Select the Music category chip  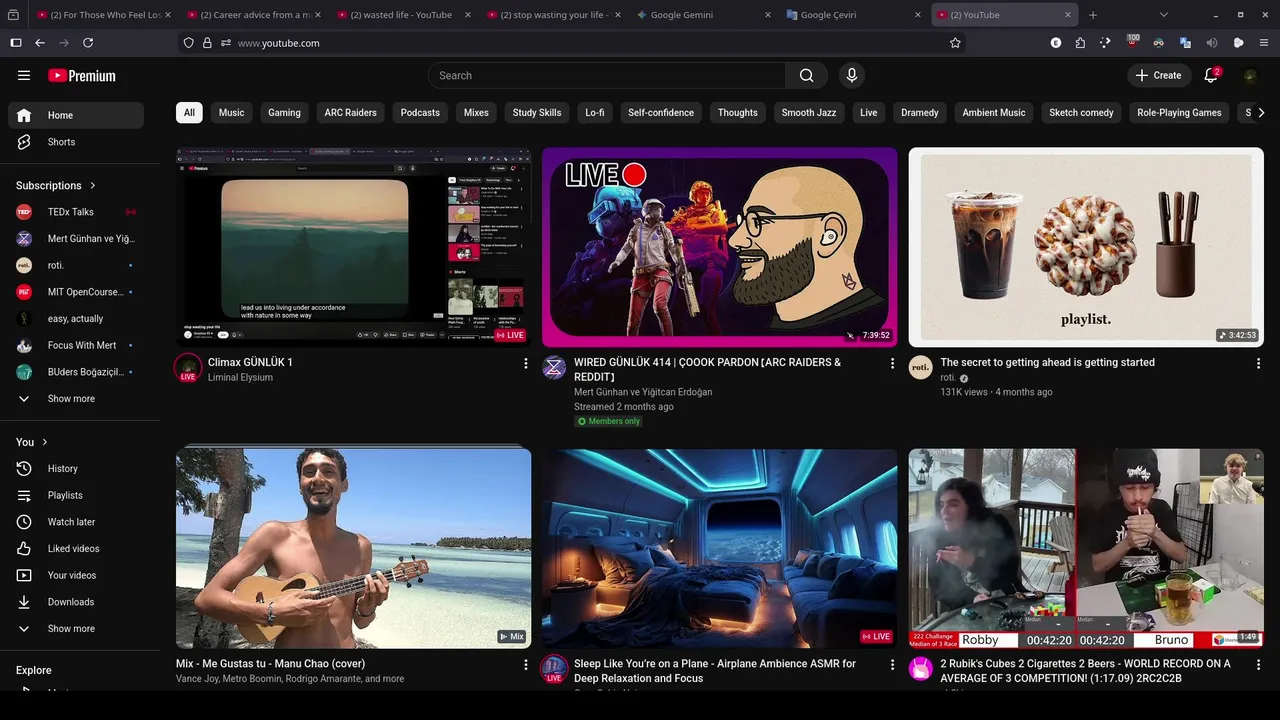point(232,113)
